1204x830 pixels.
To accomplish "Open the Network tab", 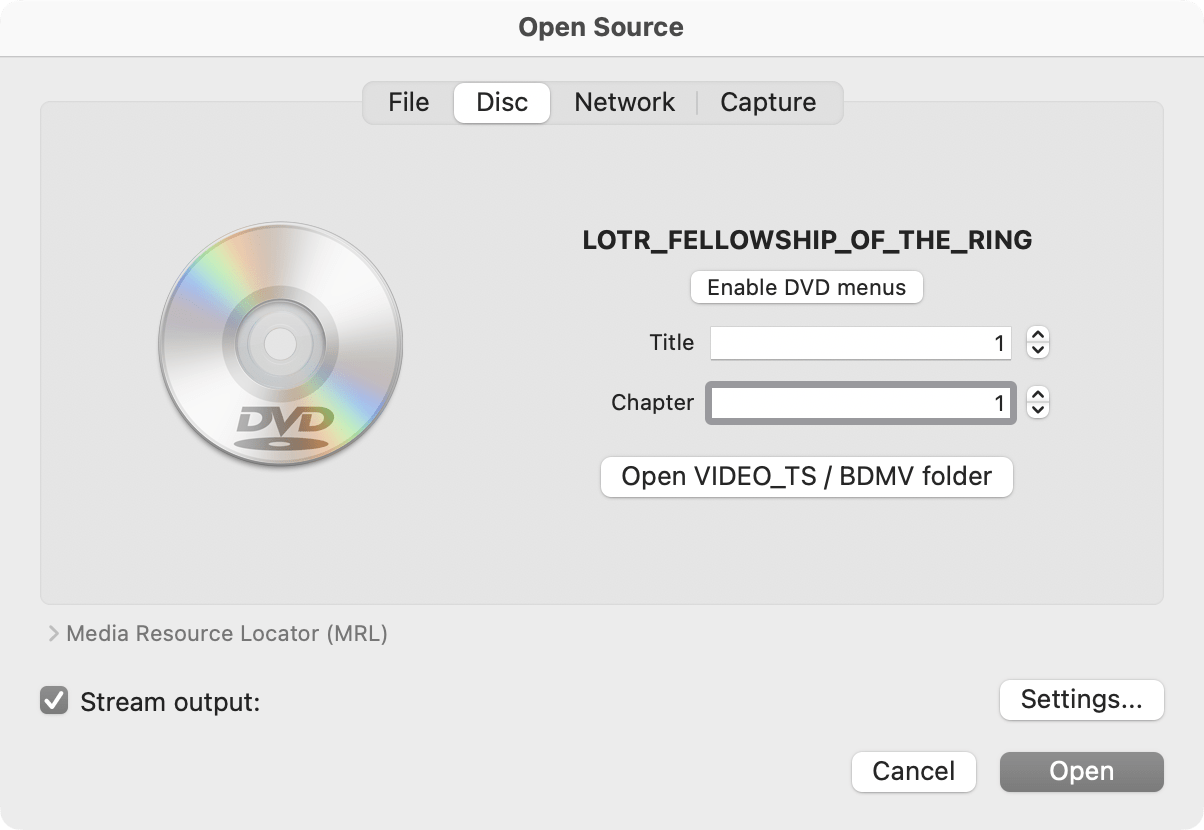I will pos(624,102).
